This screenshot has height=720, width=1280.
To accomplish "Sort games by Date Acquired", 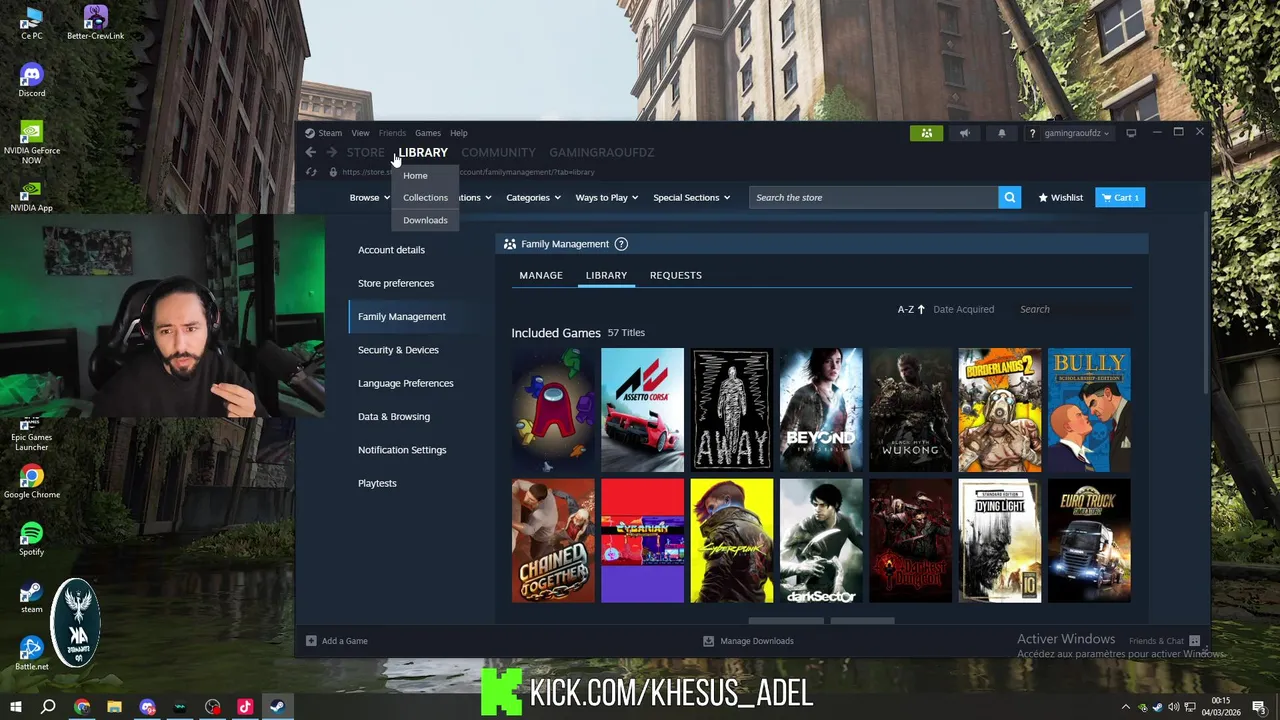I will [963, 309].
